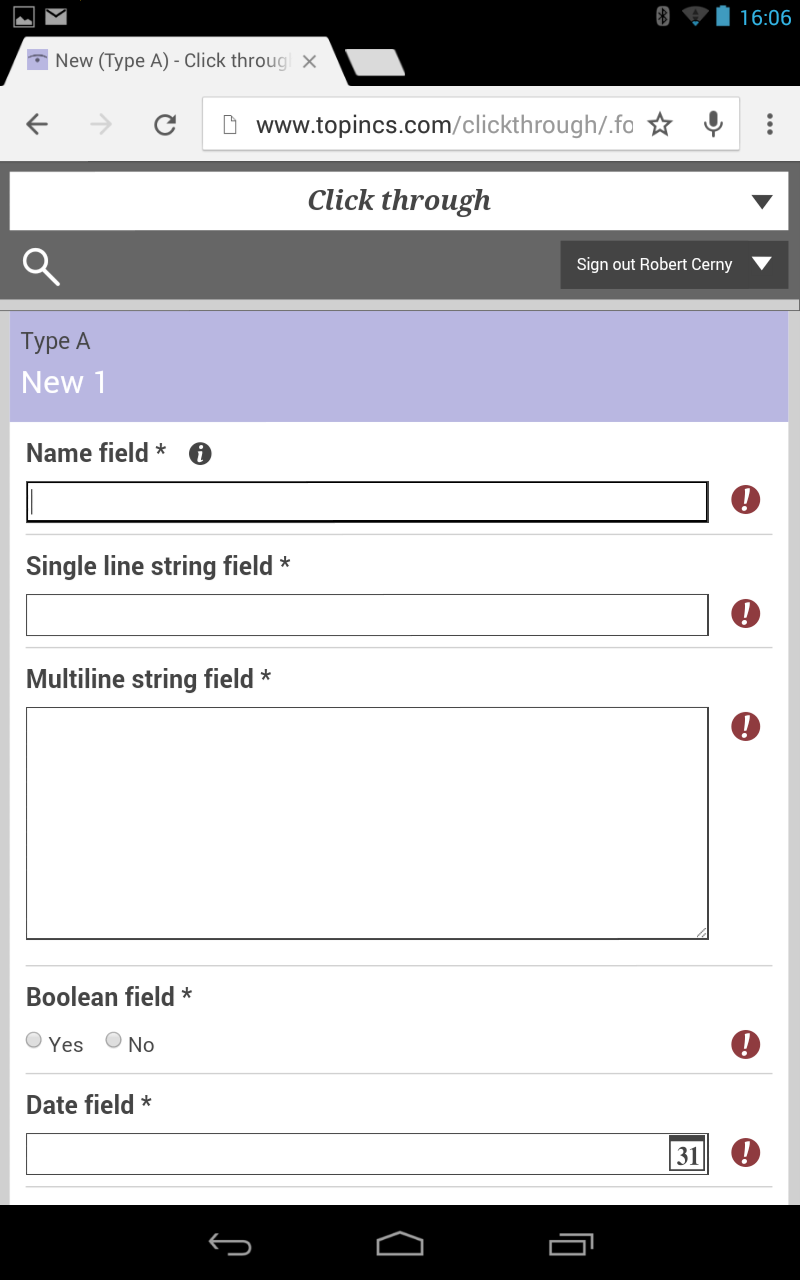
Task: Expand the Click through dropdown arrow
Action: [x=762, y=202]
